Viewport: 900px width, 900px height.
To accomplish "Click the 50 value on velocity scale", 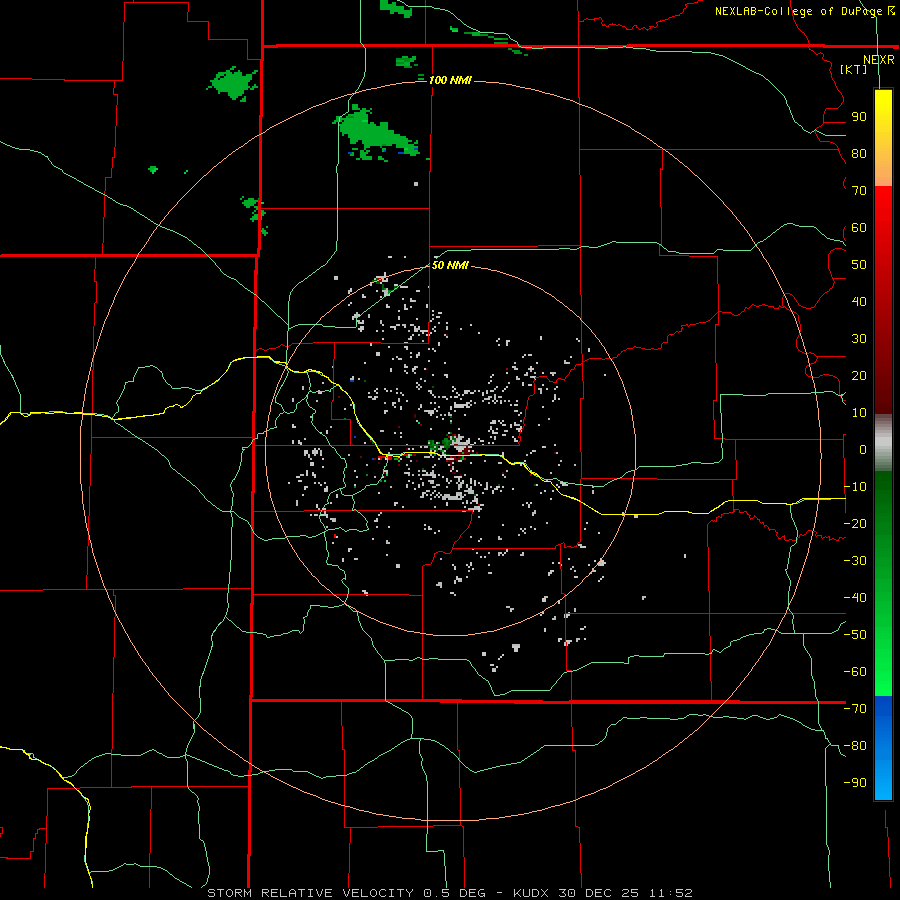I will coord(859,265).
